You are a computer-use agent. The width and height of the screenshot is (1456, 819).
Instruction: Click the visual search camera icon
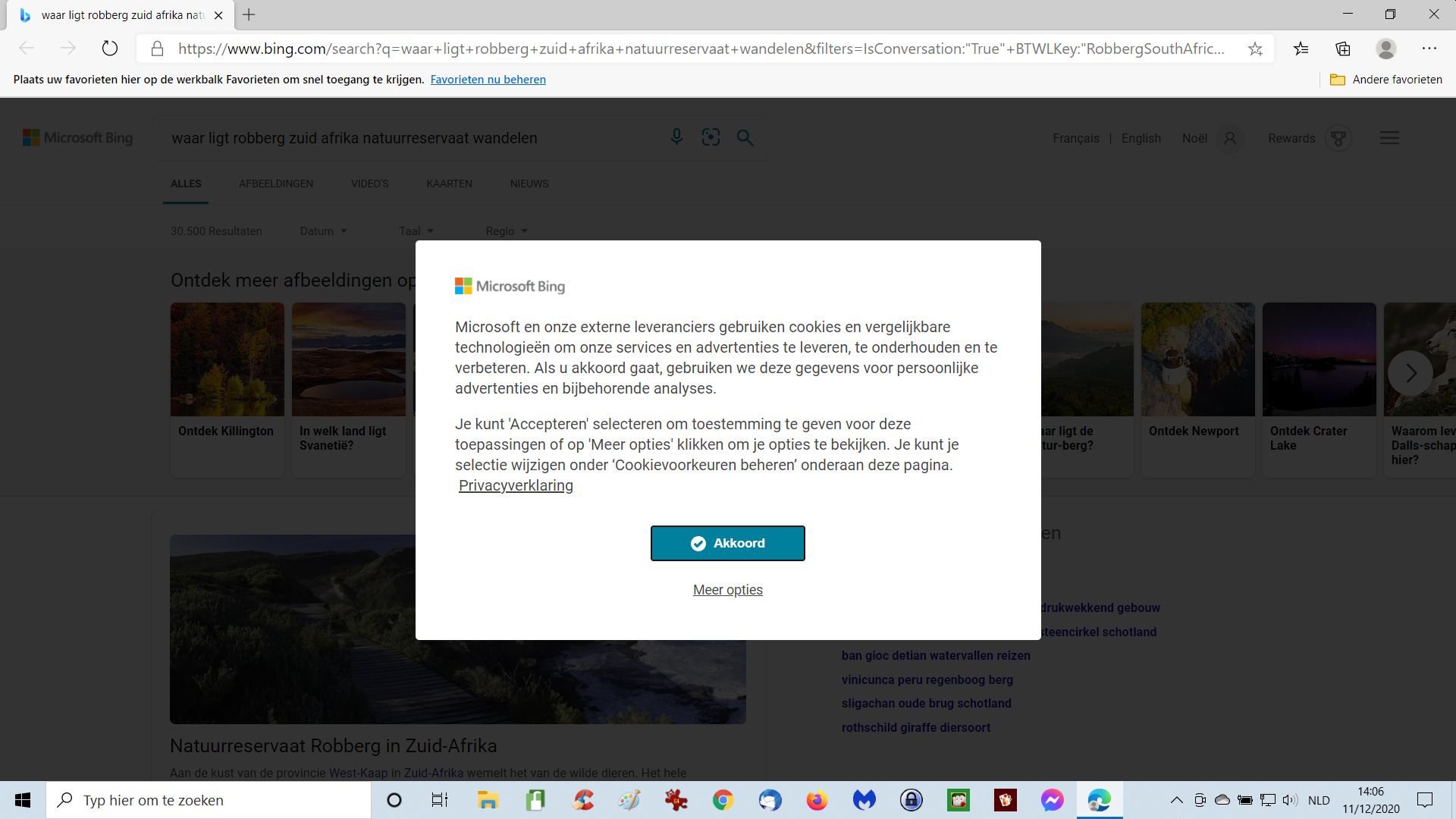pos(711,137)
